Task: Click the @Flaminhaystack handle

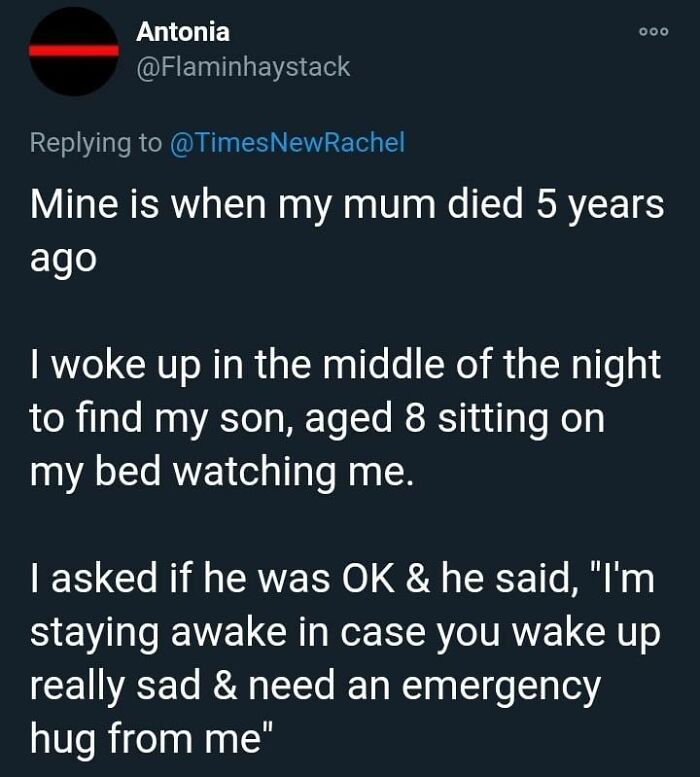Action: coord(243,67)
